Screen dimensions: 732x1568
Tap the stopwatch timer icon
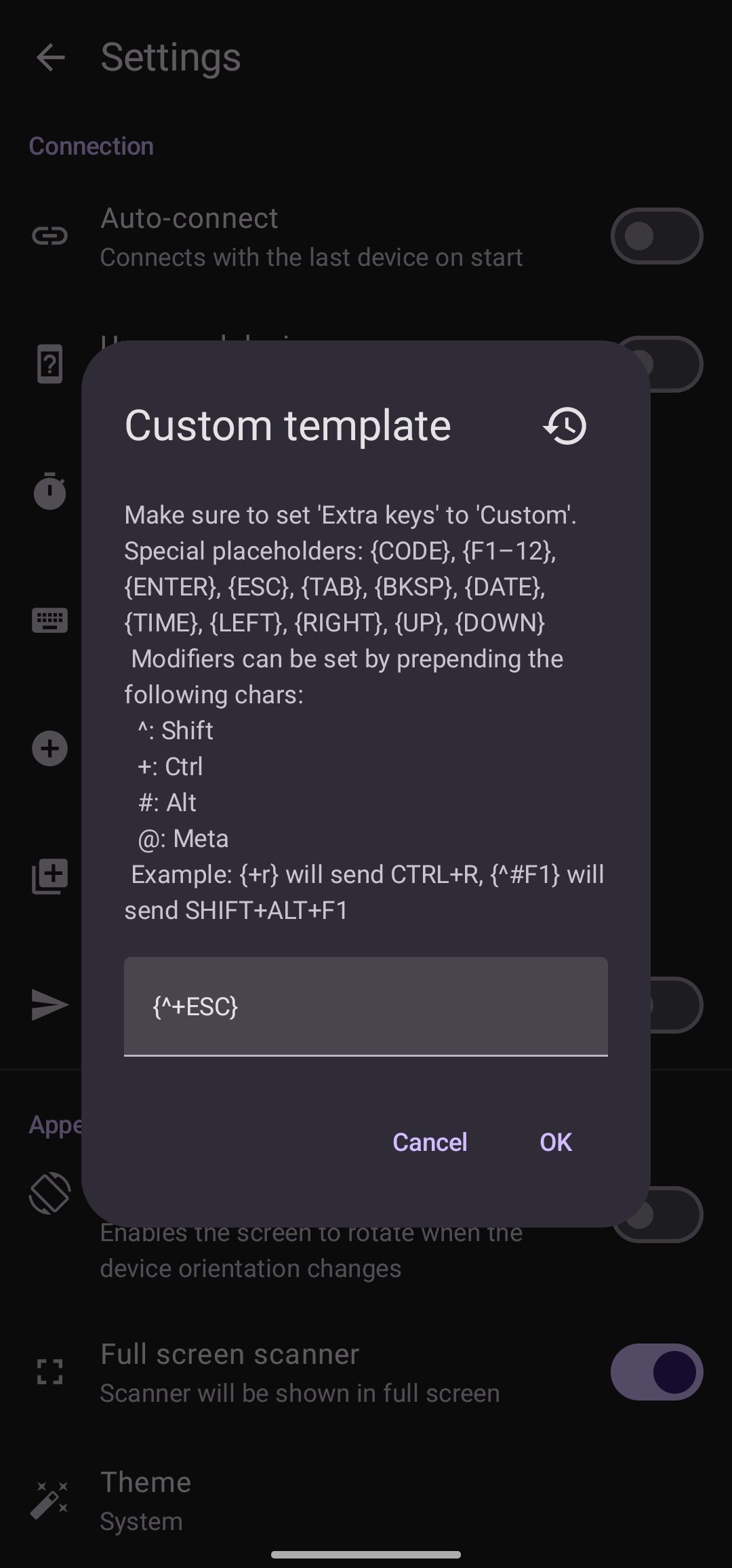pos(50,490)
